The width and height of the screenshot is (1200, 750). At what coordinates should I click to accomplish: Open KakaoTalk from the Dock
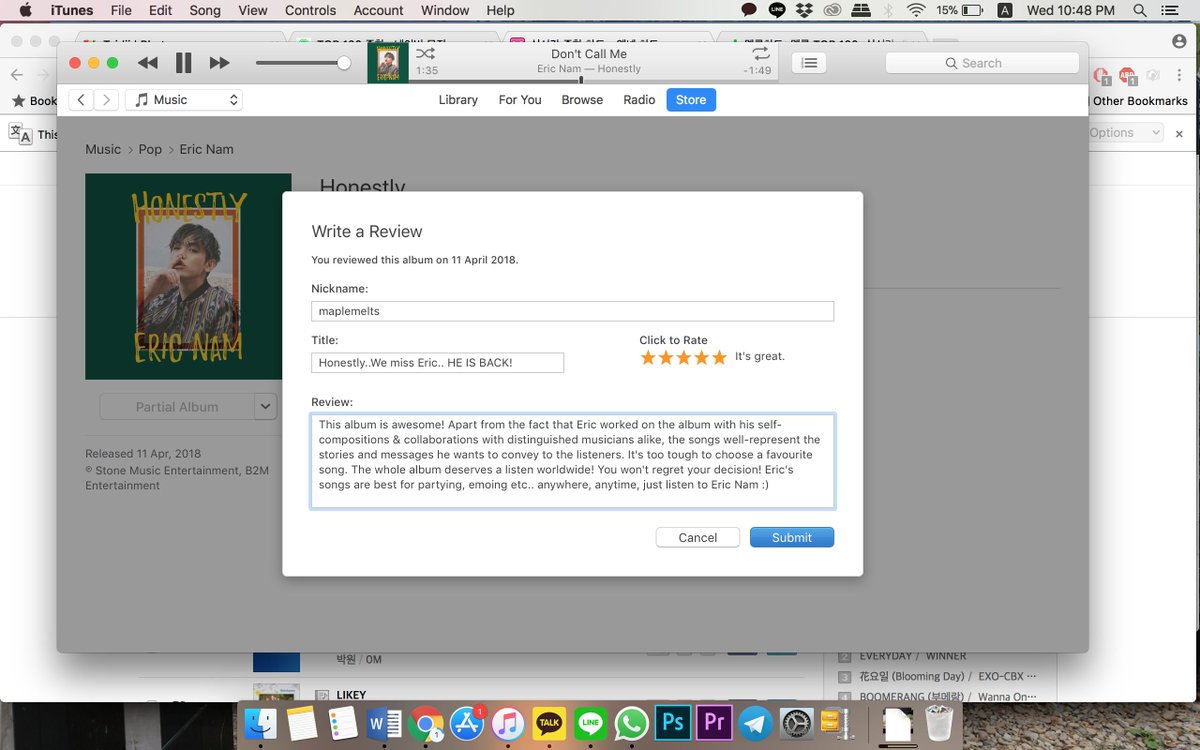[x=549, y=722]
